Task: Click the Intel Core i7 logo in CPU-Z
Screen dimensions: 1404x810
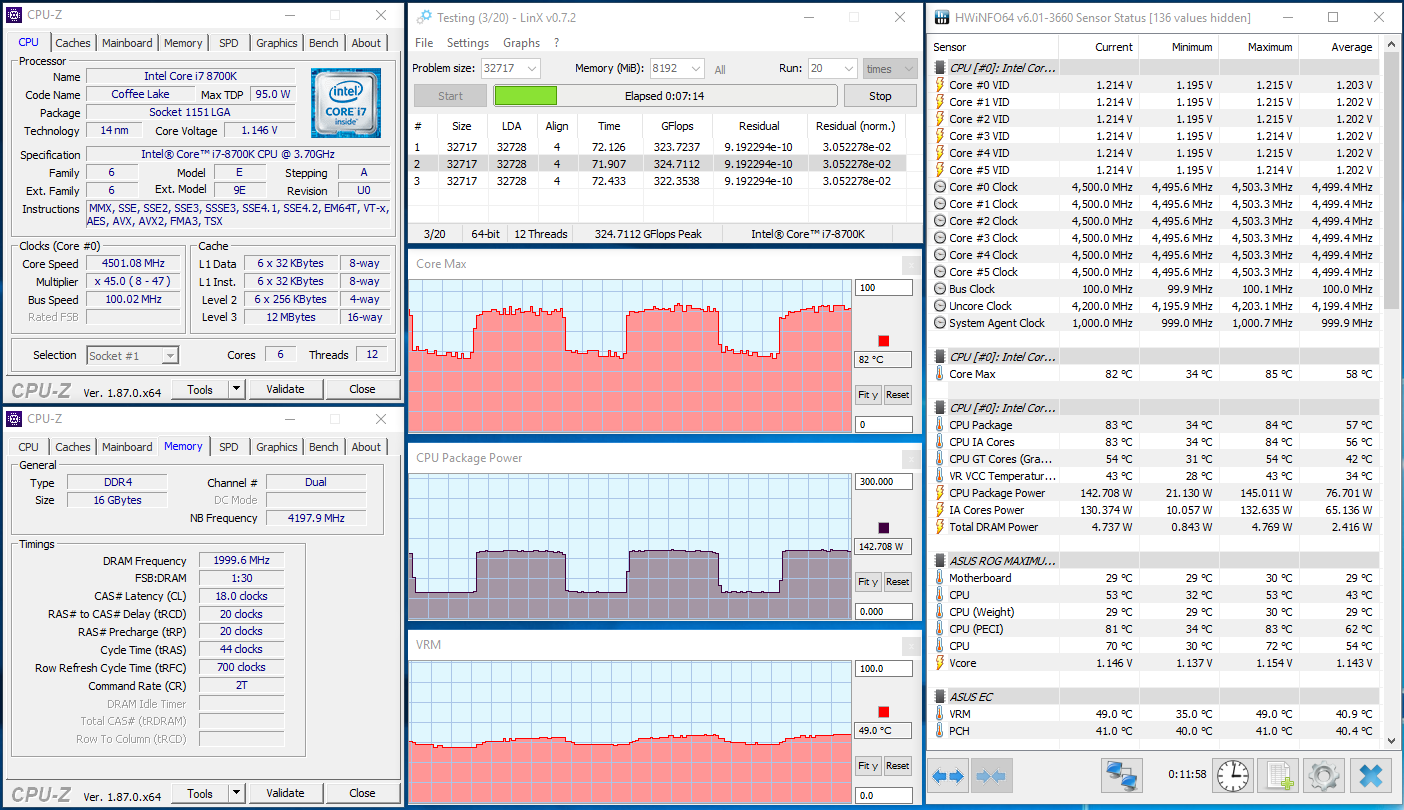Action: [346, 103]
